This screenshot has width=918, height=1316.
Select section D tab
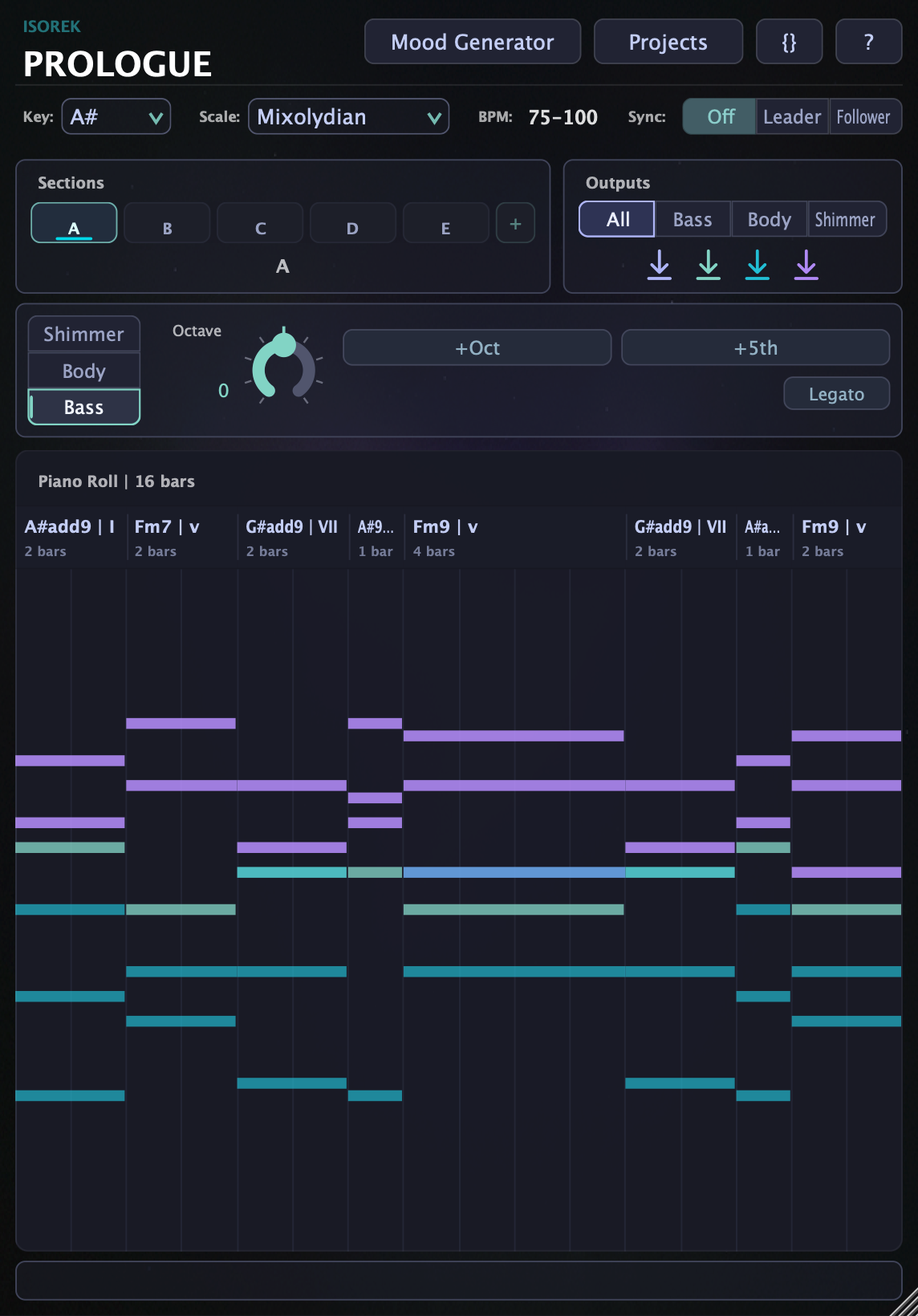tap(353, 223)
